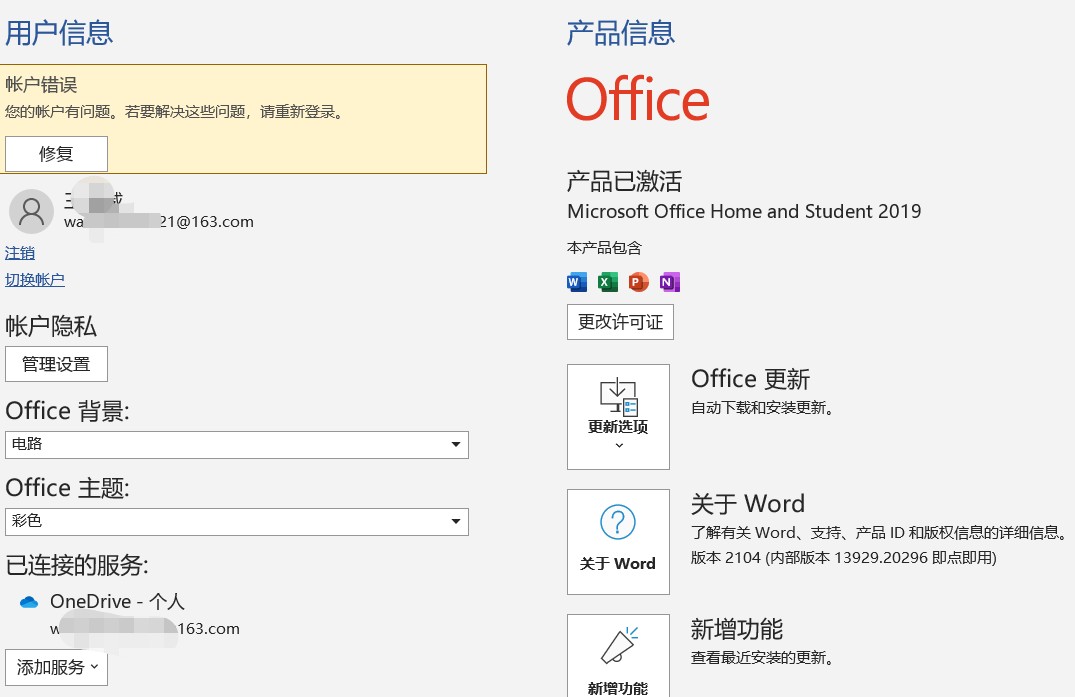Click the PowerPoint app icon under 本产品包含
Viewport: 1075px width, 697px height.
click(638, 282)
